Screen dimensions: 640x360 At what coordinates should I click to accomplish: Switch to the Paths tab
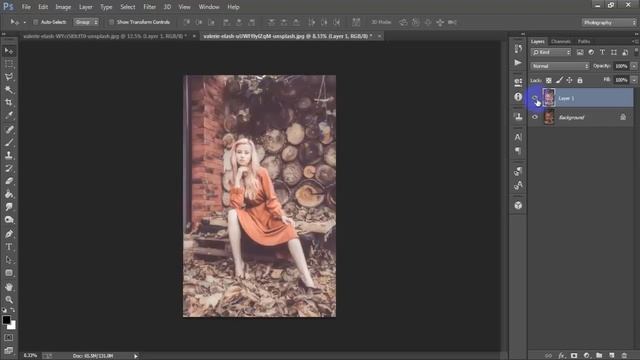(x=584, y=41)
